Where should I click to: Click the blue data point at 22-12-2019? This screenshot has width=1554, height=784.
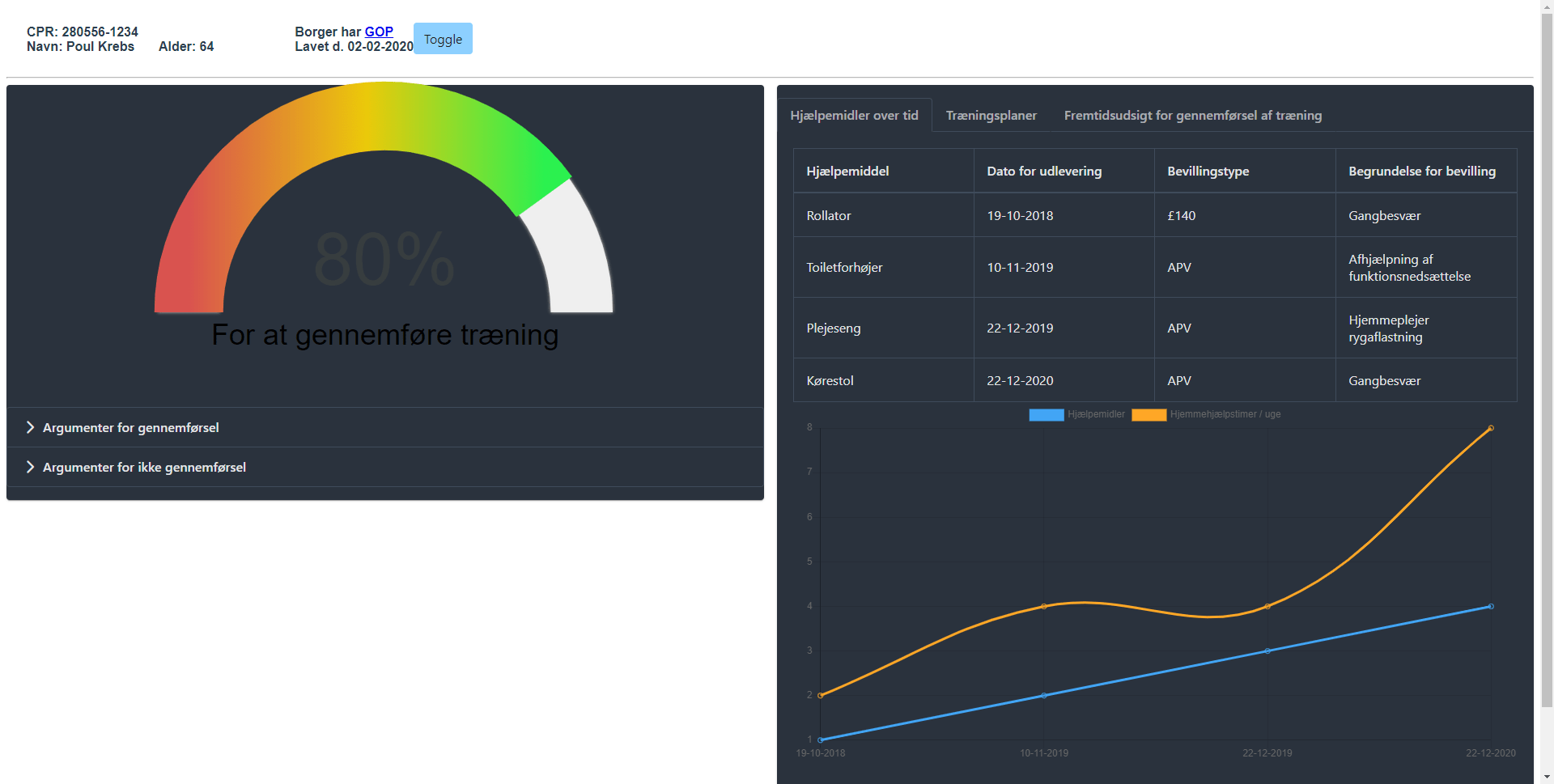coord(1267,651)
